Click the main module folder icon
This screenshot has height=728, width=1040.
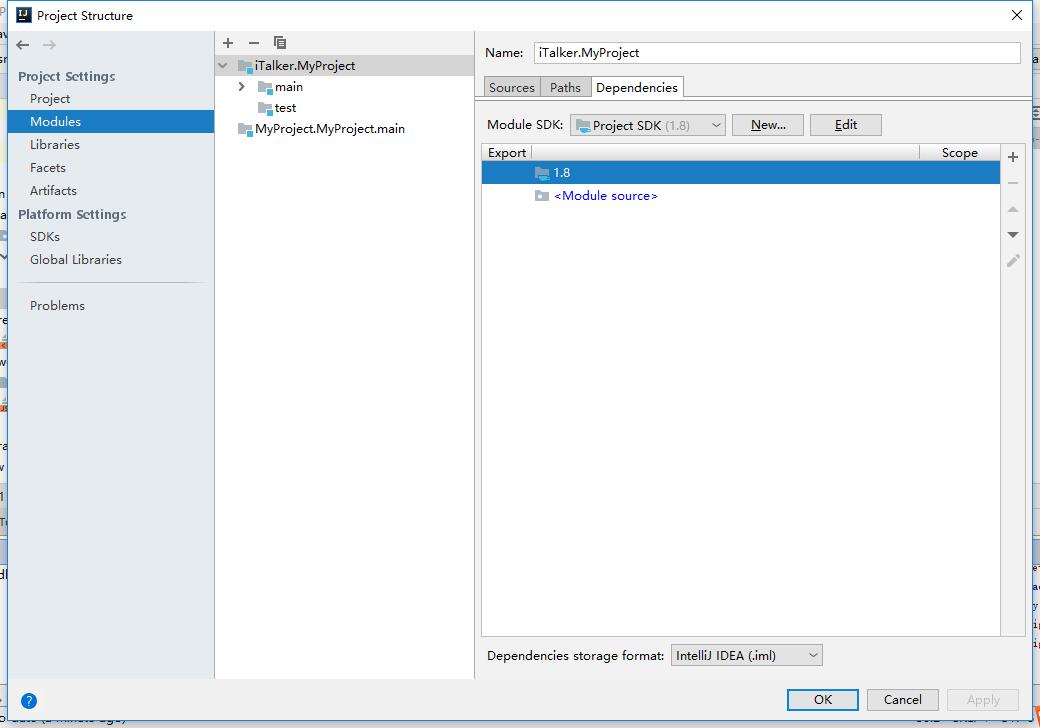click(265, 87)
